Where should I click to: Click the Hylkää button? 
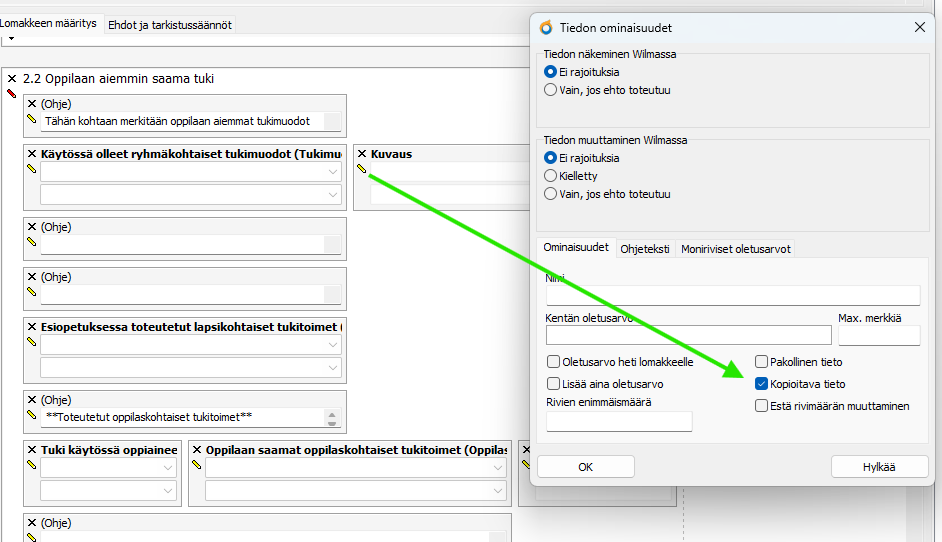tap(879, 467)
